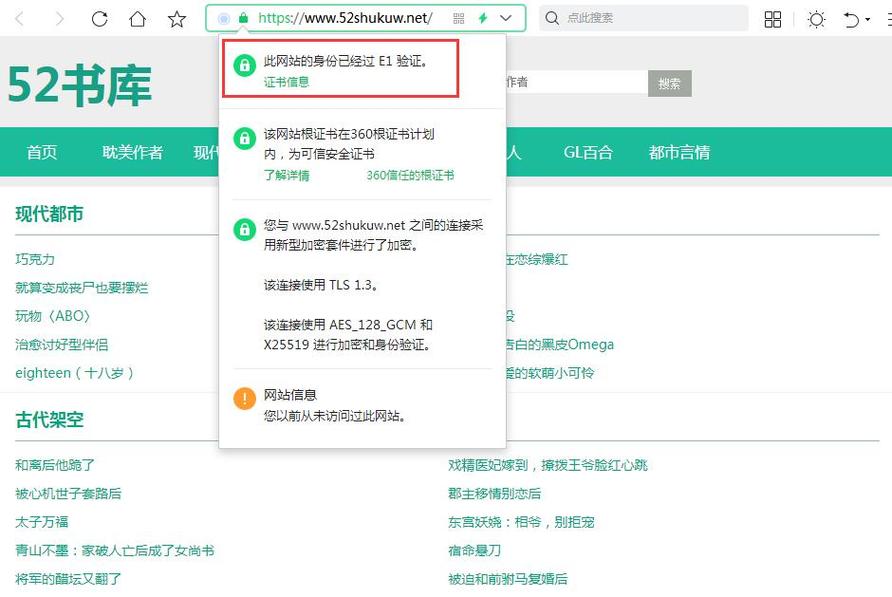Click the address bar URL
The width and height of the screenshot is (892, 597).
(345, 18)
